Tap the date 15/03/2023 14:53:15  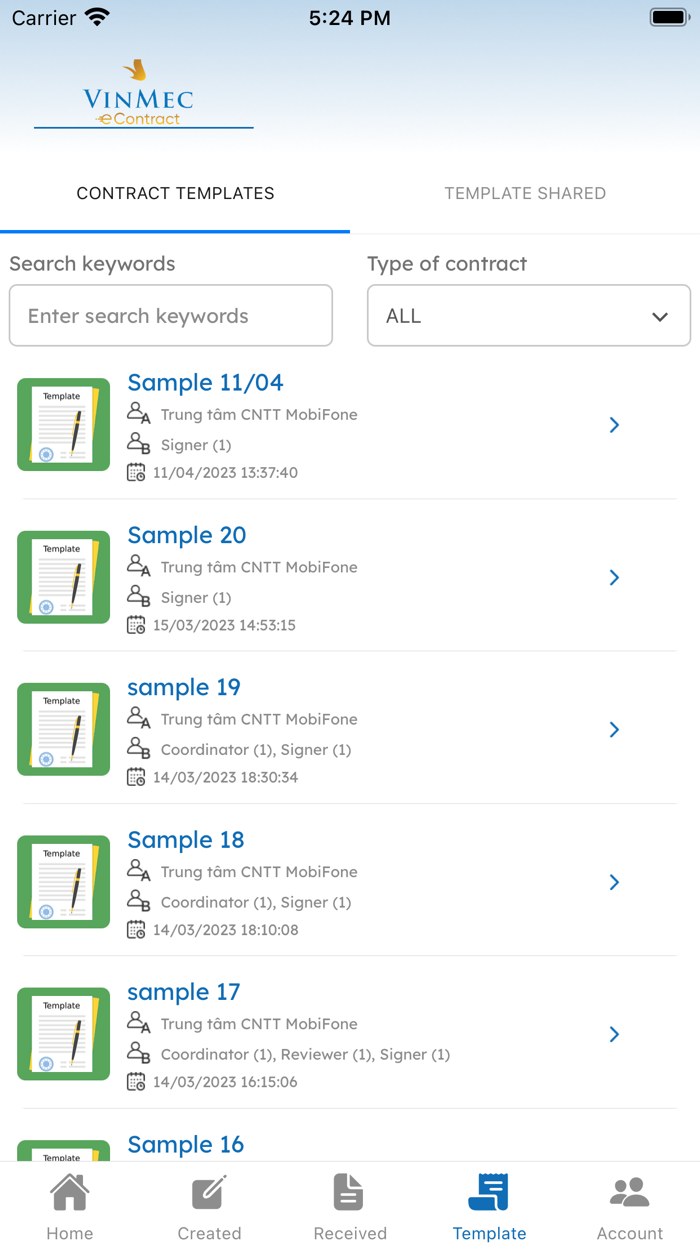pyautogui.click(x=224, y=626)
